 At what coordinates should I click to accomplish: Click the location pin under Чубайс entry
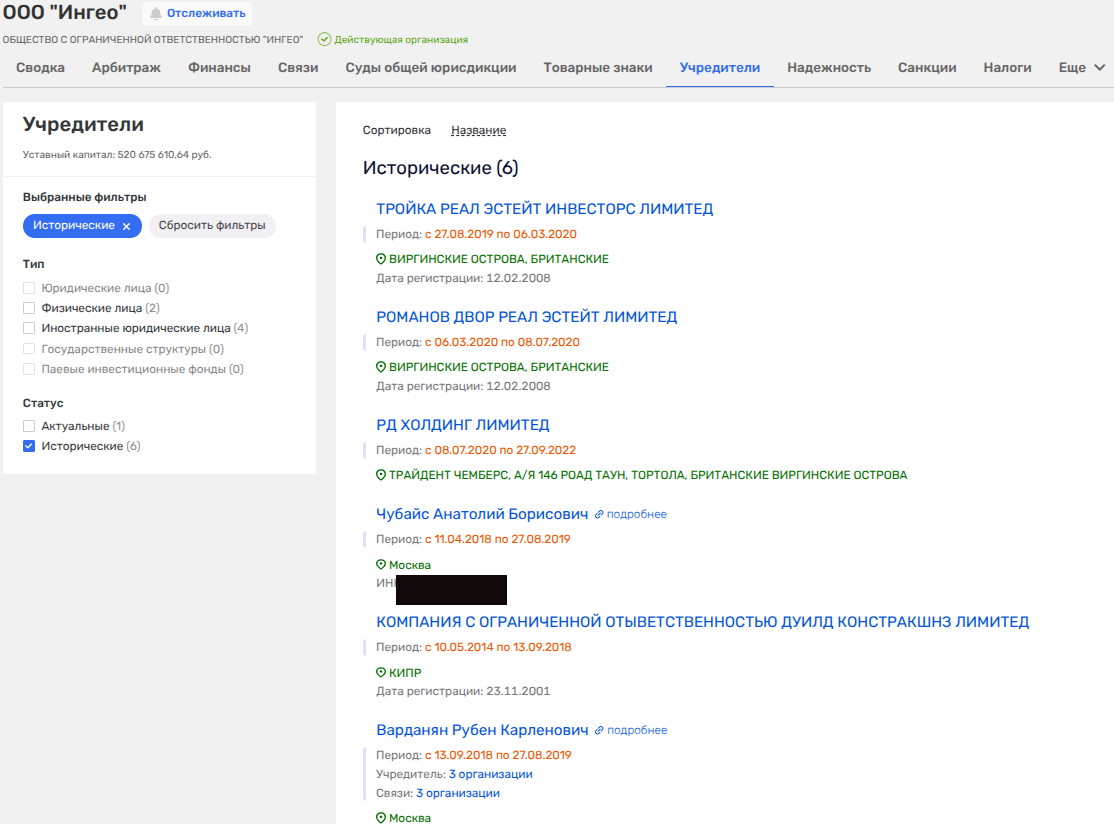pos(381,565)
